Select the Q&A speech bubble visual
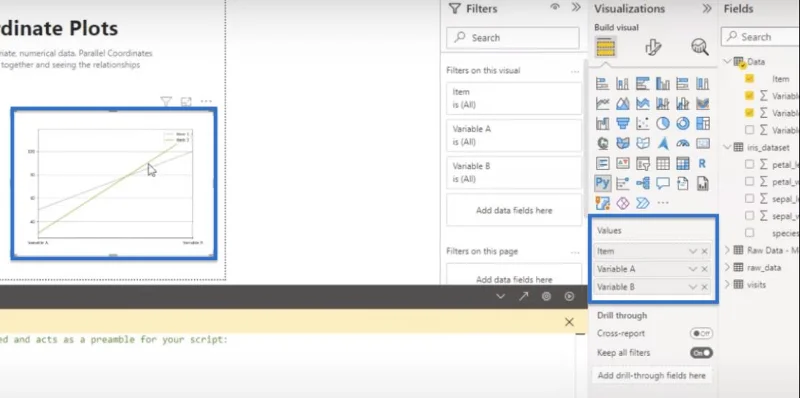The image size is (800, 398). click(x=663, y=183)
